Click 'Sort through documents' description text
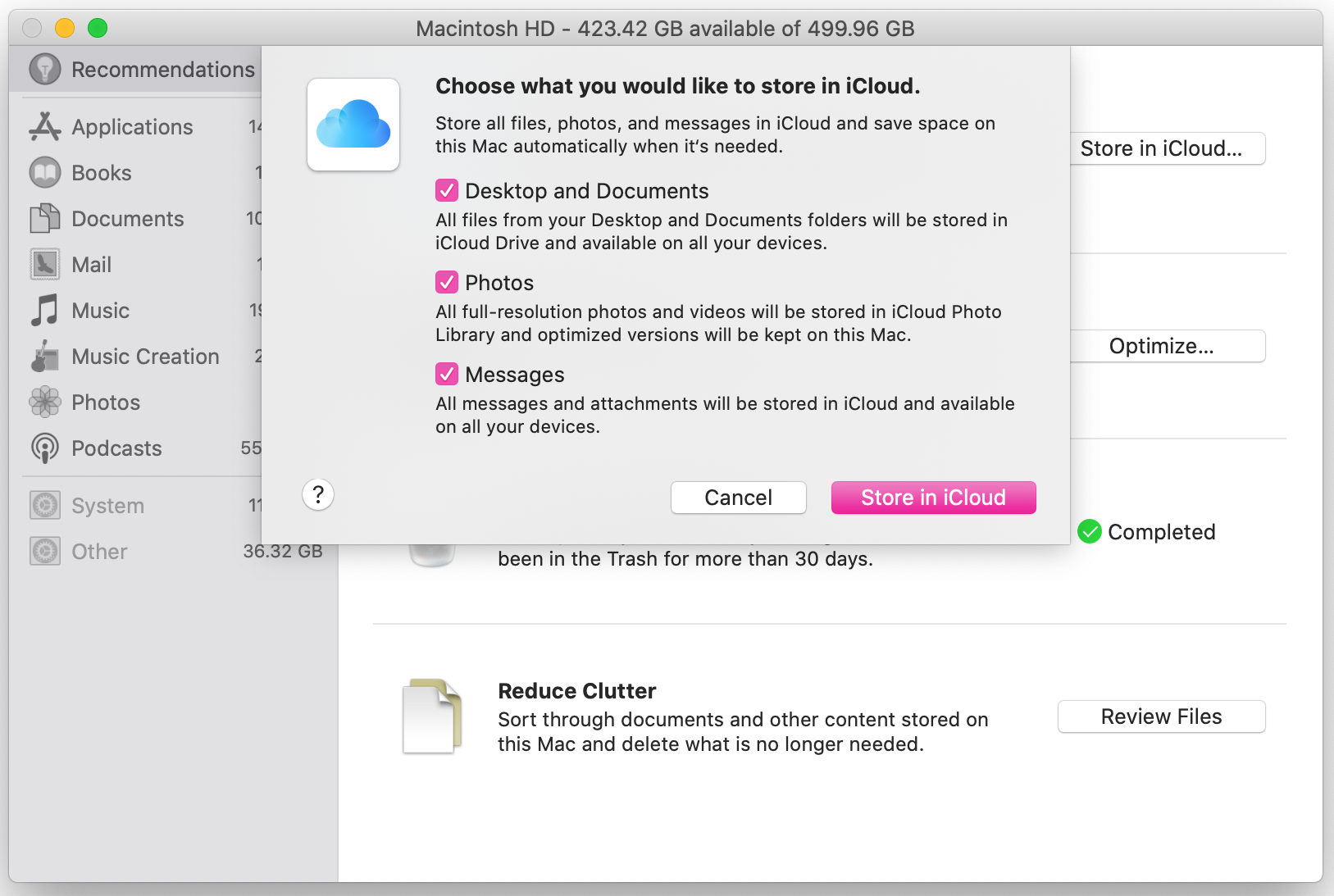 pyautogui.click(x=743, y=732)
